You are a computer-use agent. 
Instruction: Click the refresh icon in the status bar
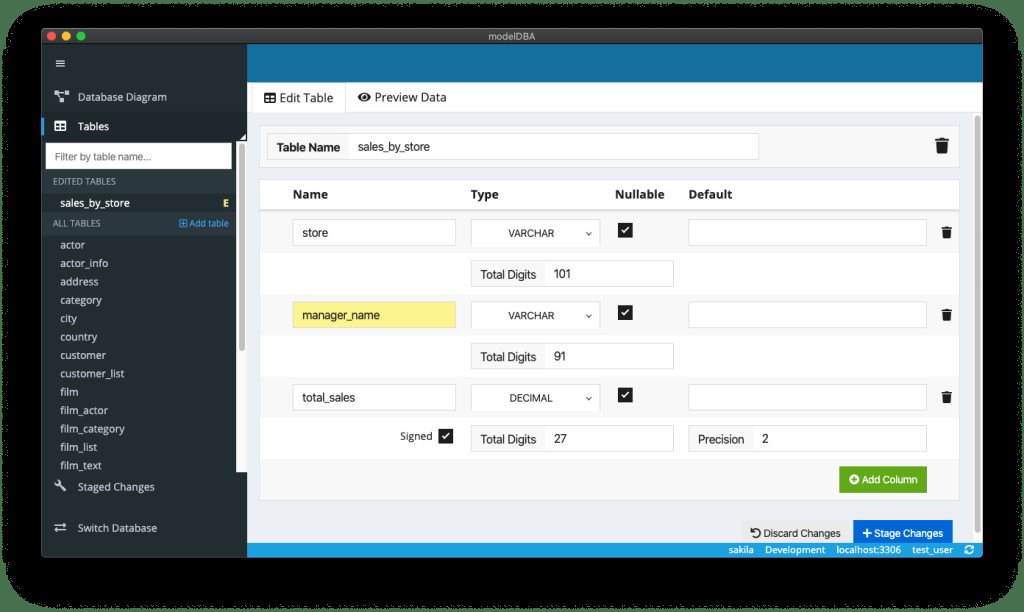coord(969,550)
